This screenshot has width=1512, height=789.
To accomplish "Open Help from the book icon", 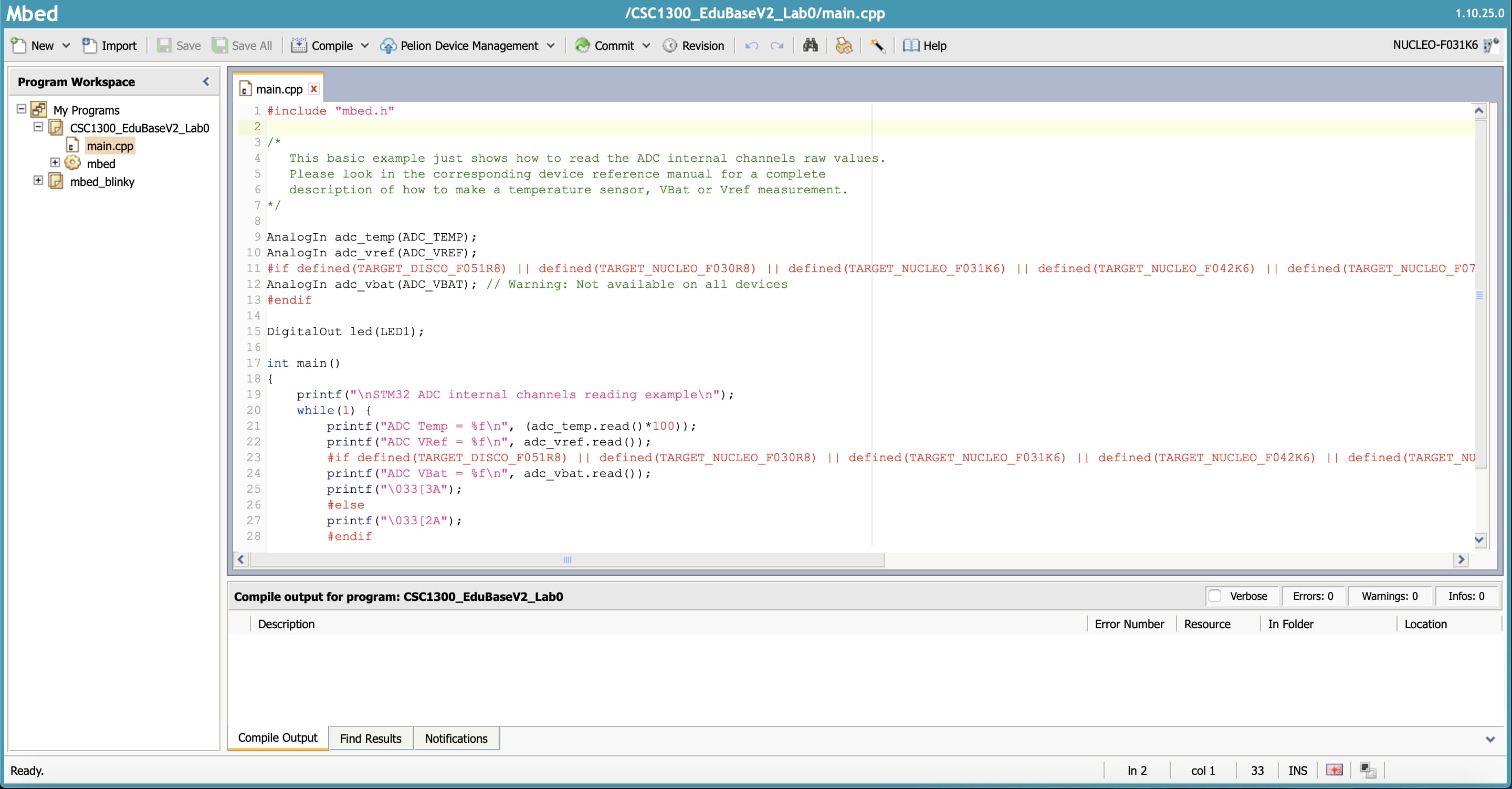I will [911, 45].
